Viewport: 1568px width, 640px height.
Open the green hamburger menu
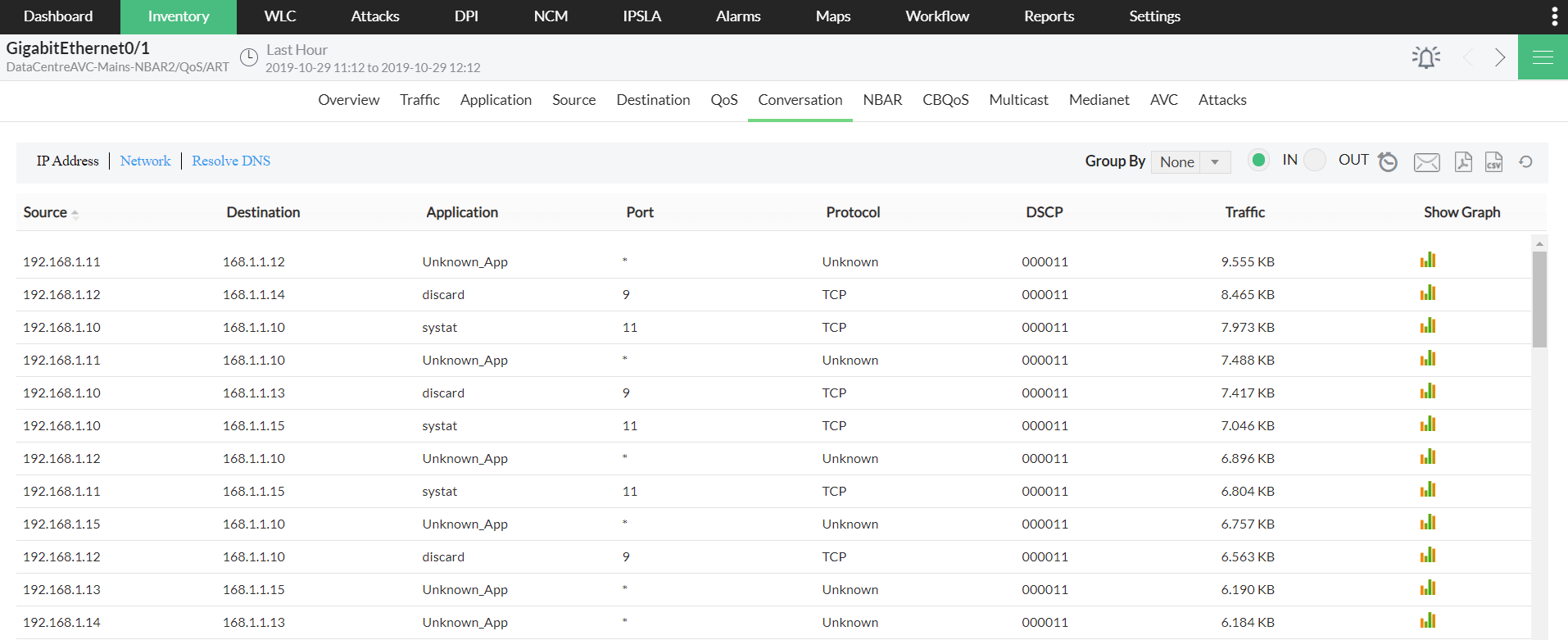(x=1543, y=57)
